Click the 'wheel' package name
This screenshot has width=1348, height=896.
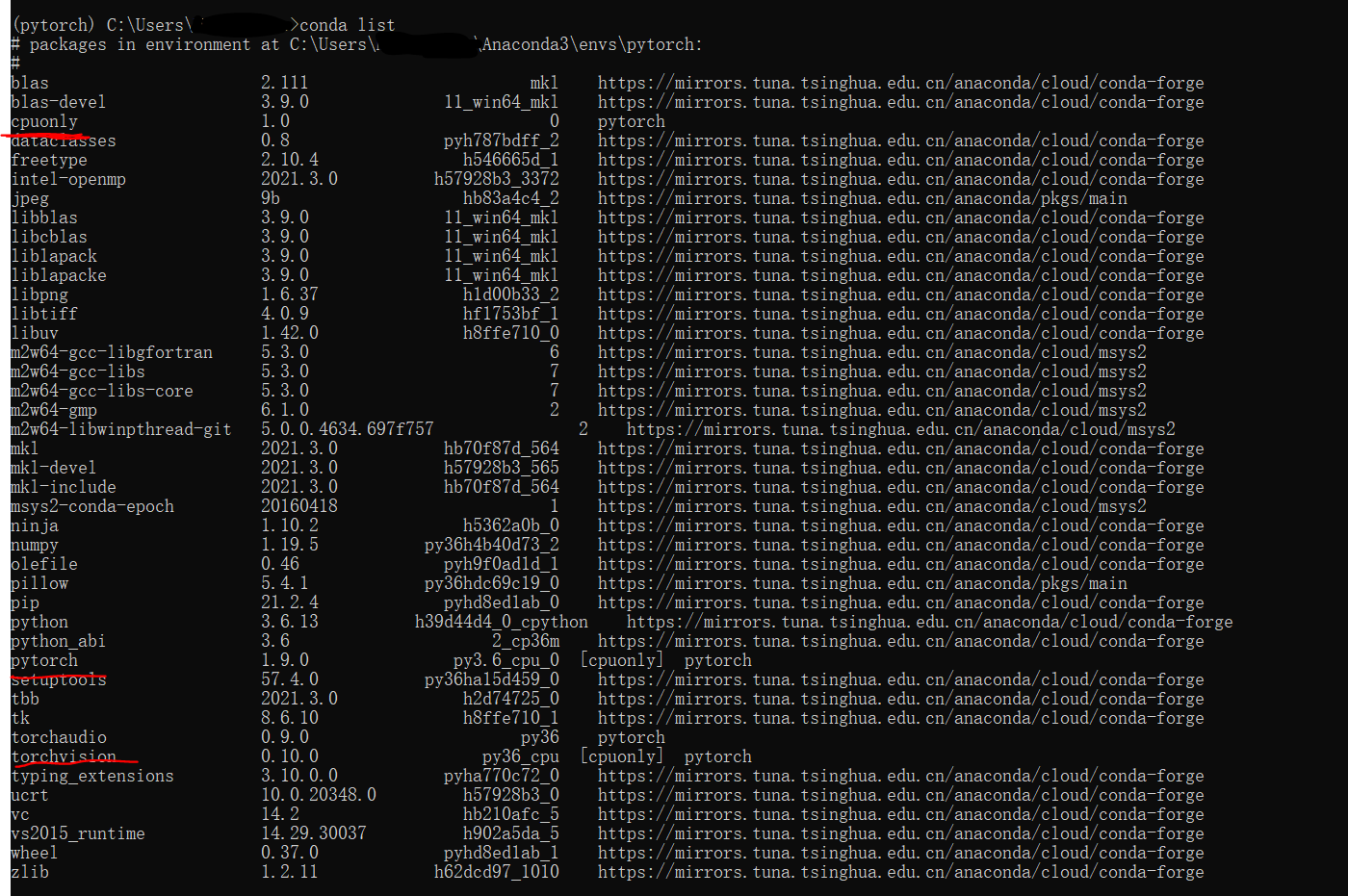35,853
